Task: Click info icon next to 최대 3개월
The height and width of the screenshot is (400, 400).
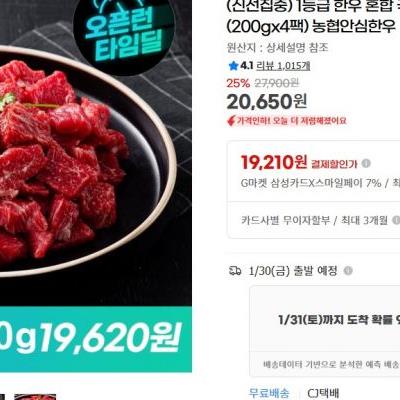Action: click(396, 220)
